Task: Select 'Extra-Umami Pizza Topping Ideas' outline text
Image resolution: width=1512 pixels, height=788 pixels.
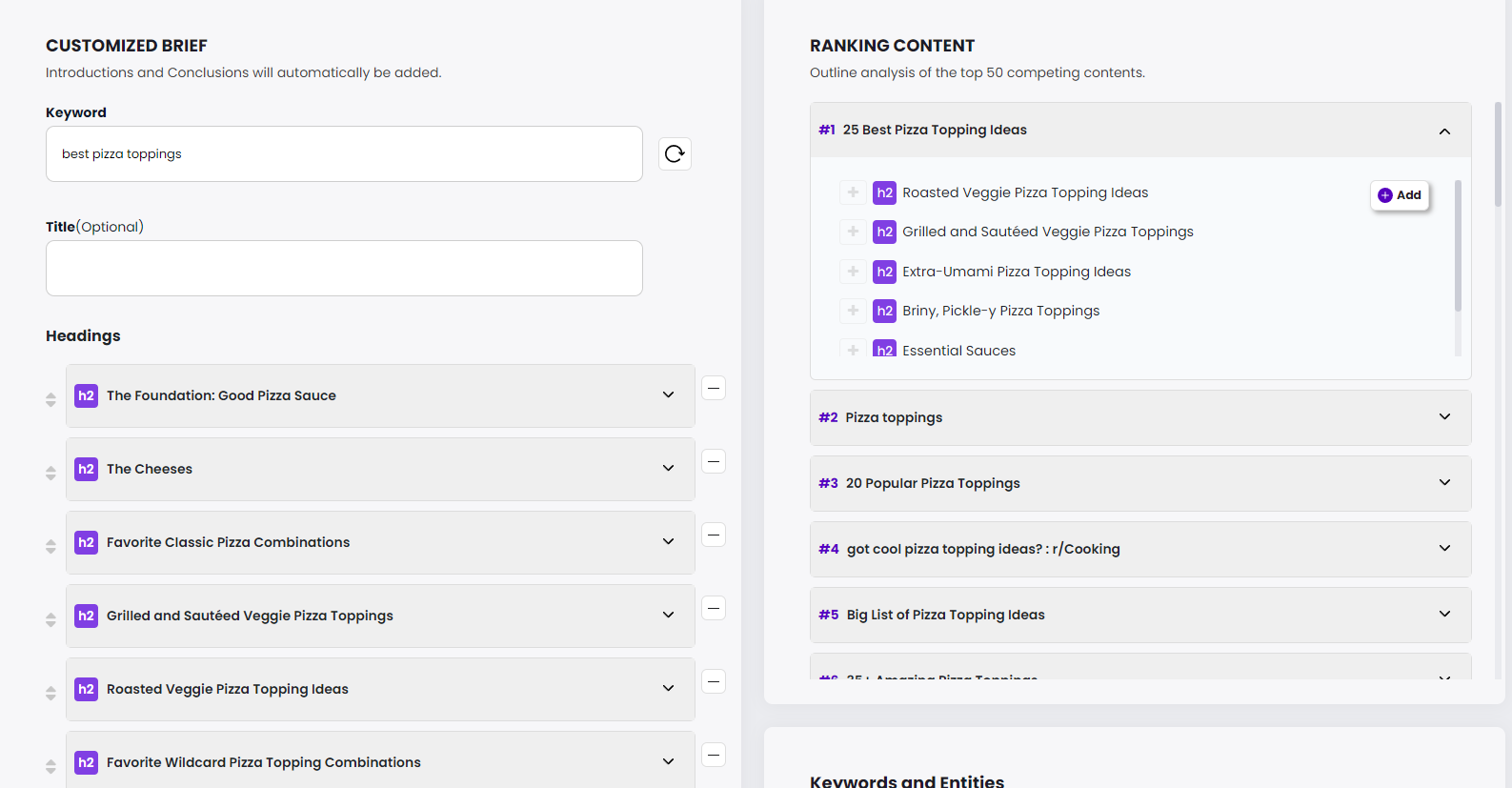Action: coord(1017,272)
